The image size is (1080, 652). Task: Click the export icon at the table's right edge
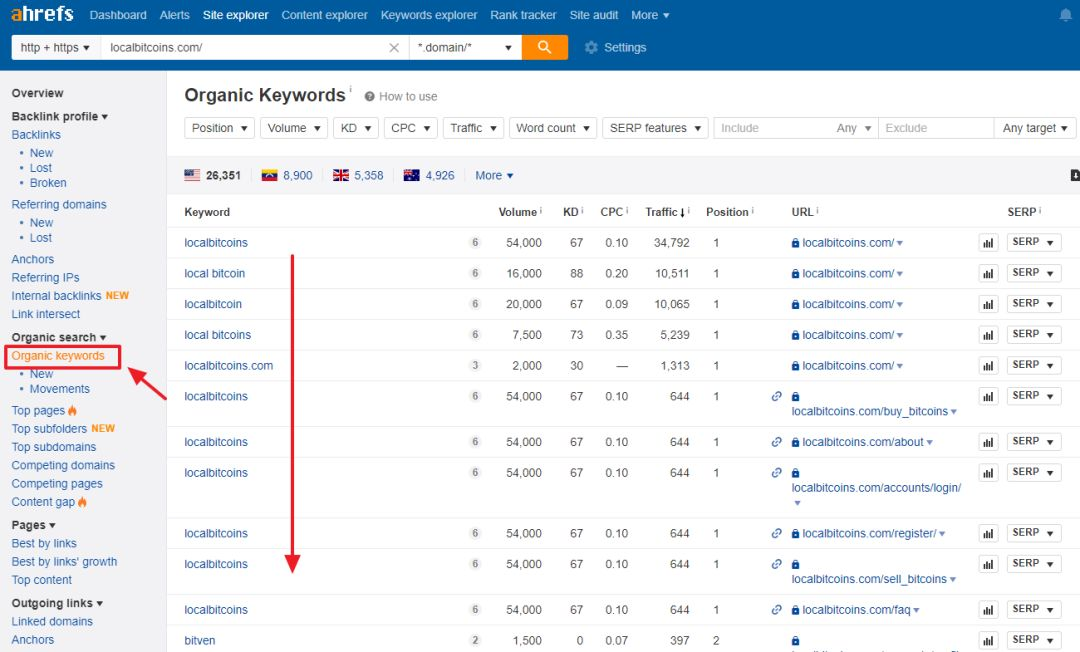pyautogui.click(x=1074, y=176)
